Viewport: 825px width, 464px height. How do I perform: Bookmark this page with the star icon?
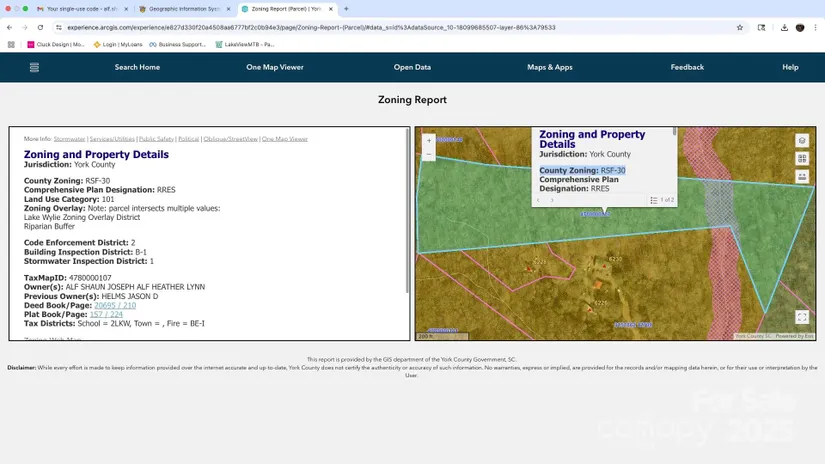[x=740, y=28]
